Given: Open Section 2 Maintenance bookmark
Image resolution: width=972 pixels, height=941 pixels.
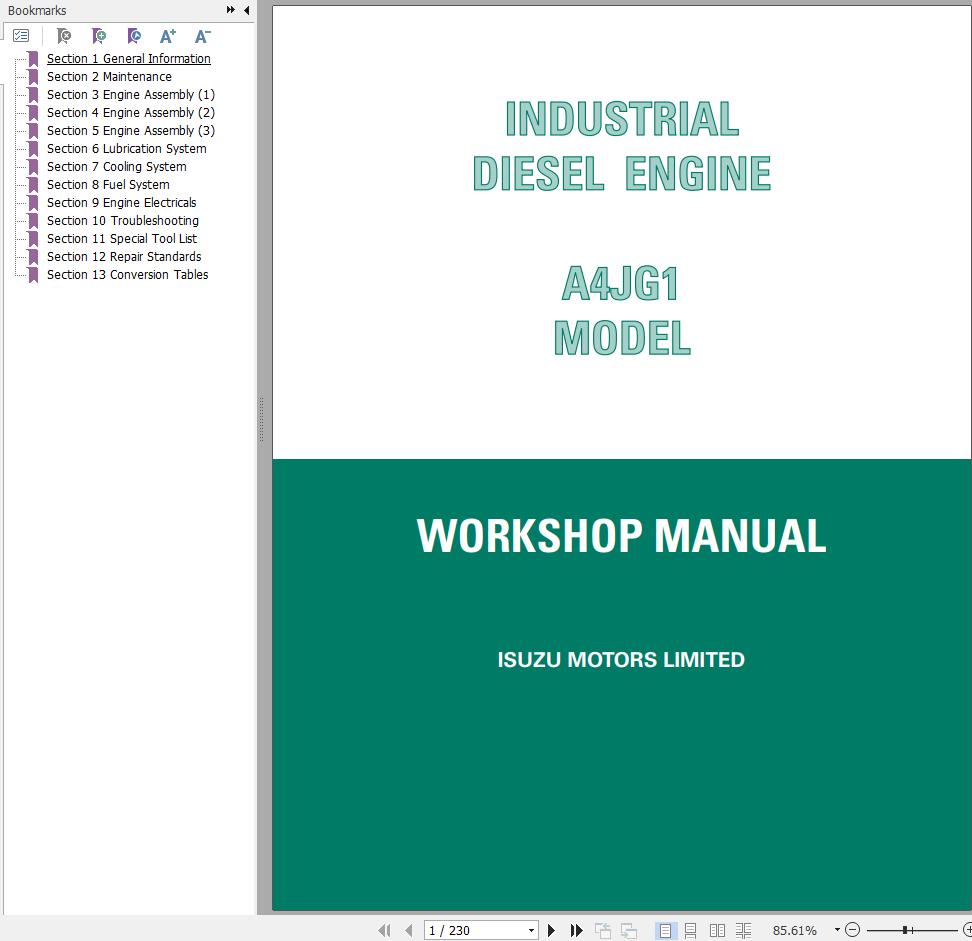Looking at the screenshot, I should 109,76.
